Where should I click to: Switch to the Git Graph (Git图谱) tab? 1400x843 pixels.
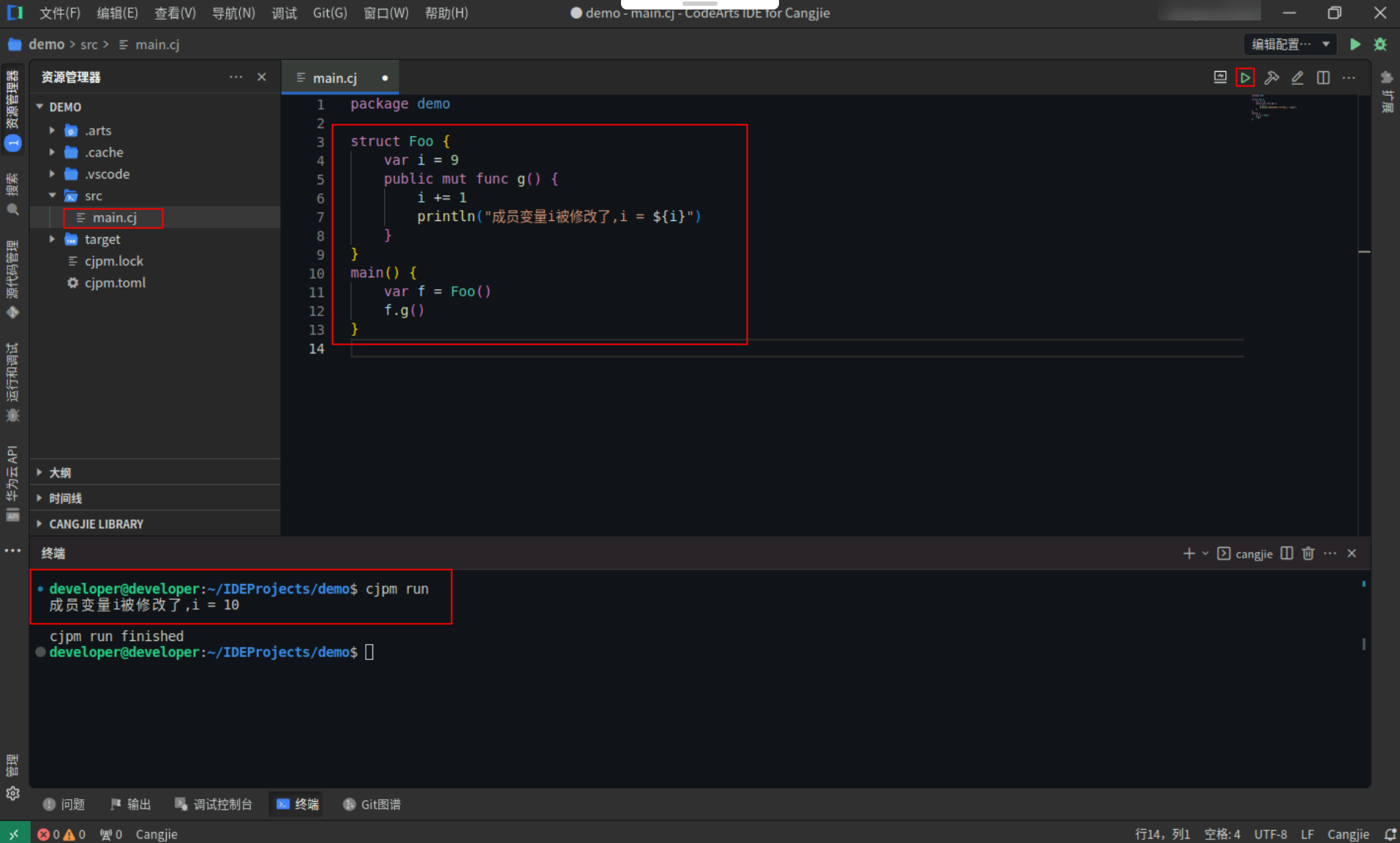372,804
